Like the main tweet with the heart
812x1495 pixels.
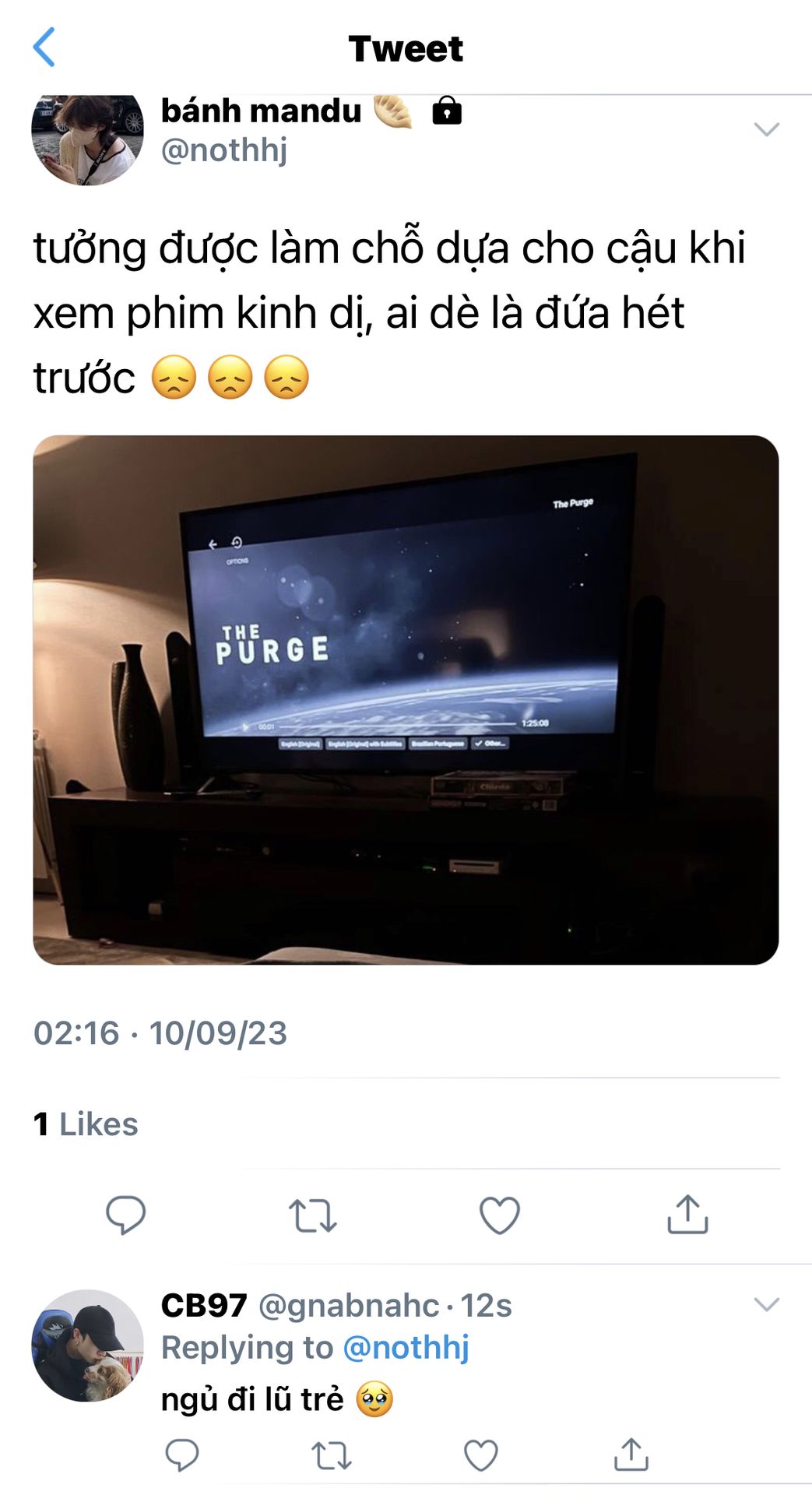pyautogui.click(x=499, y=1215)
